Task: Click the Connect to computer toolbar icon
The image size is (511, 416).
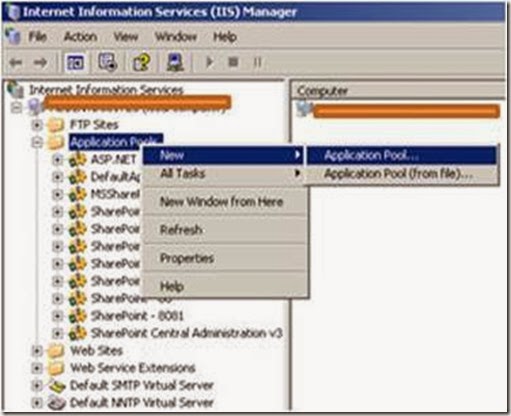Action: click(x=175, y=62)
